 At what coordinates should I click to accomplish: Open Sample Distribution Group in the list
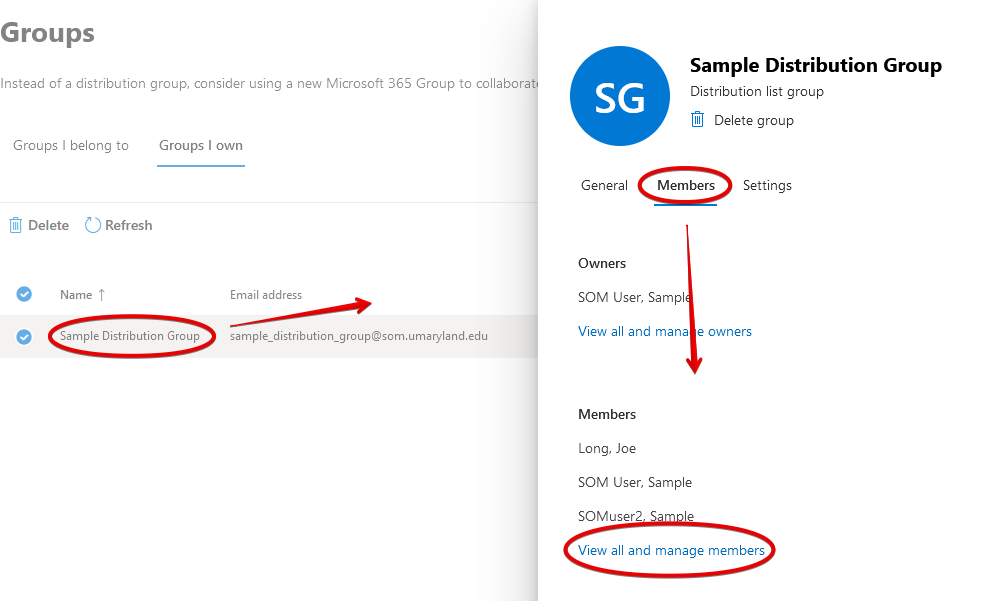coord(130,336)
